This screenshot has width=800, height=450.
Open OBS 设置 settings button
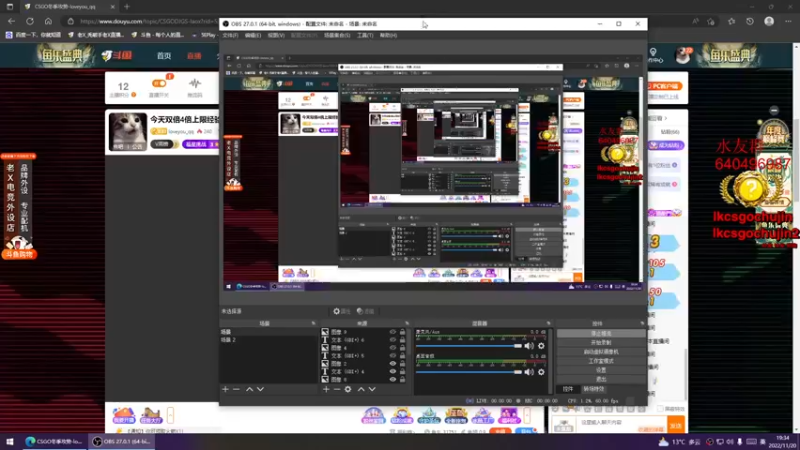[601, 370]
